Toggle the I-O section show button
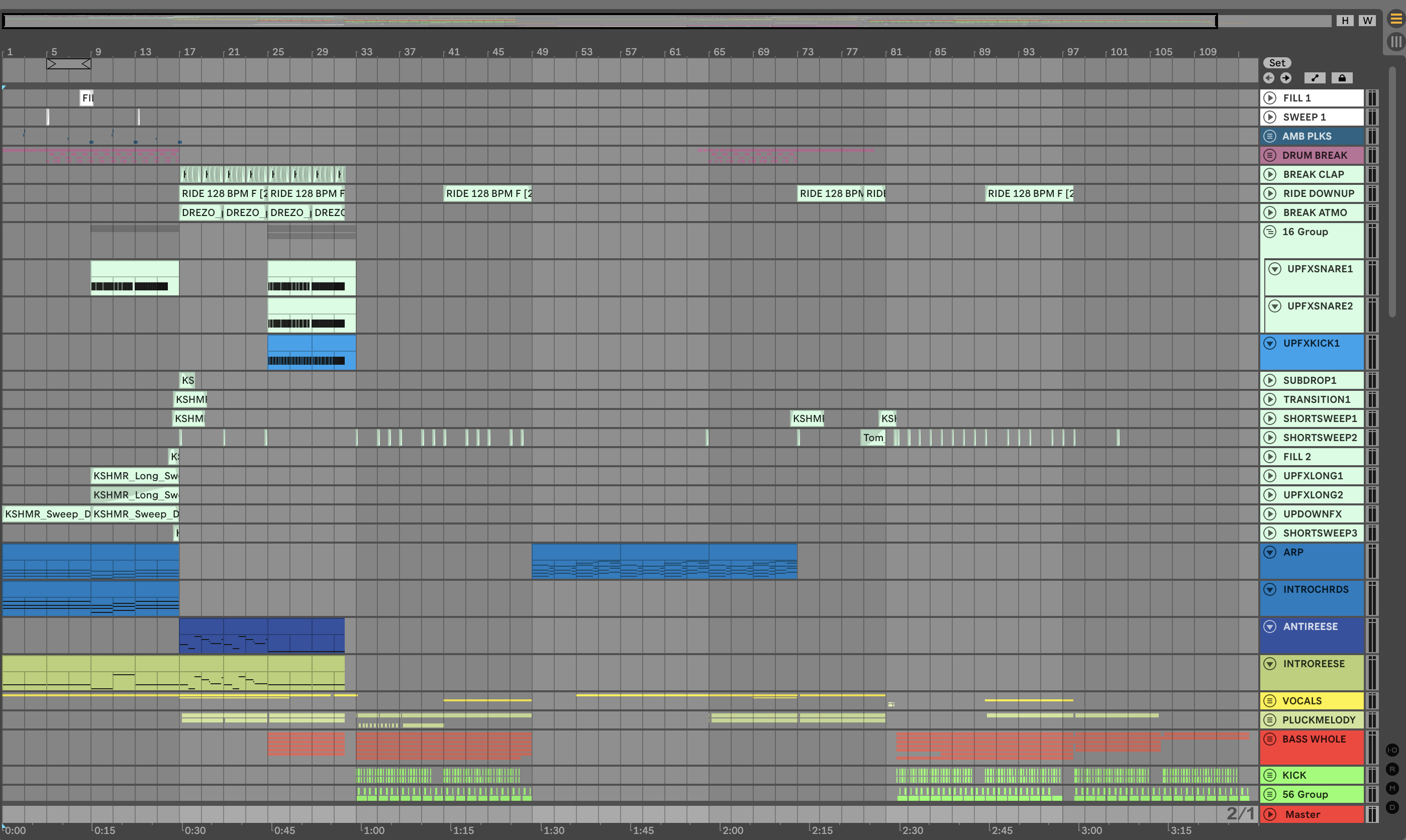This screenshot has height=840, width=1406. [x=1392, y=750]
